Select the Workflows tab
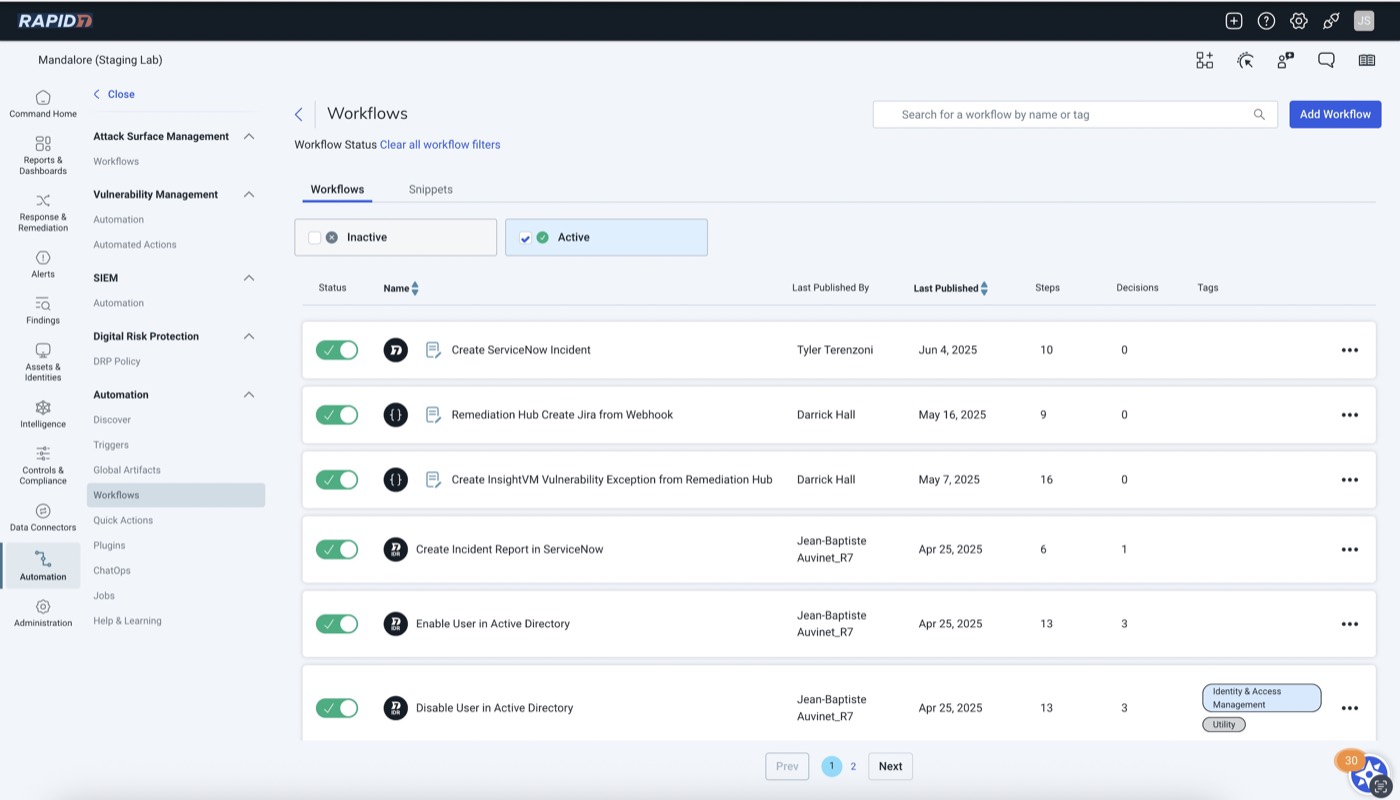The width and height of the screenshot is (1400, 800). tap(337, 189)
